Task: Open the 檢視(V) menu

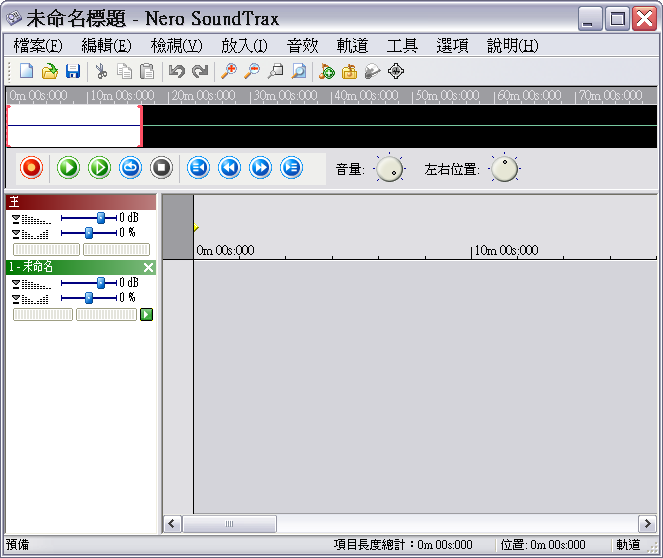Action: click(176, 45)
